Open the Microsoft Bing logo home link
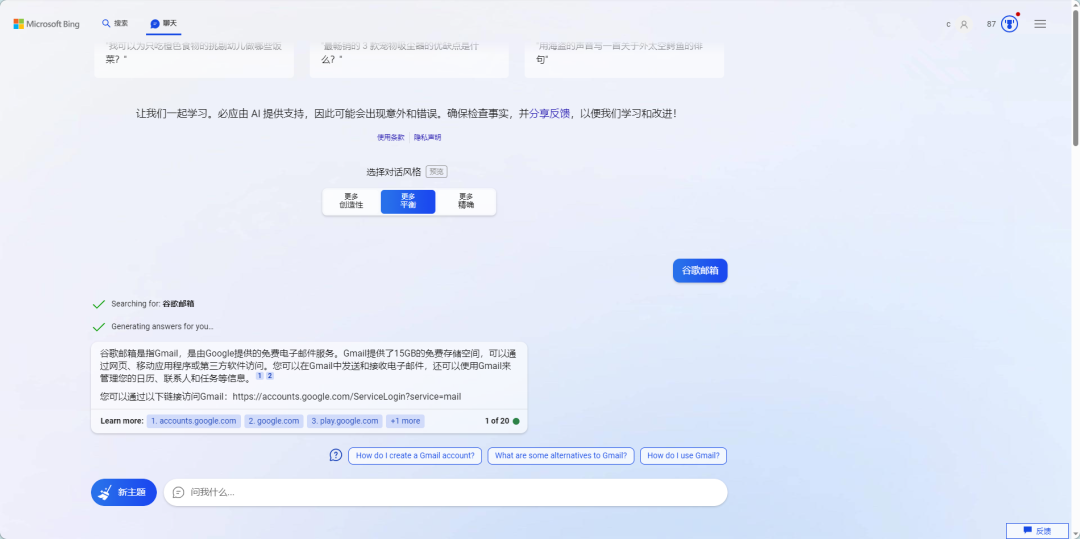 [x=46, y=24]
